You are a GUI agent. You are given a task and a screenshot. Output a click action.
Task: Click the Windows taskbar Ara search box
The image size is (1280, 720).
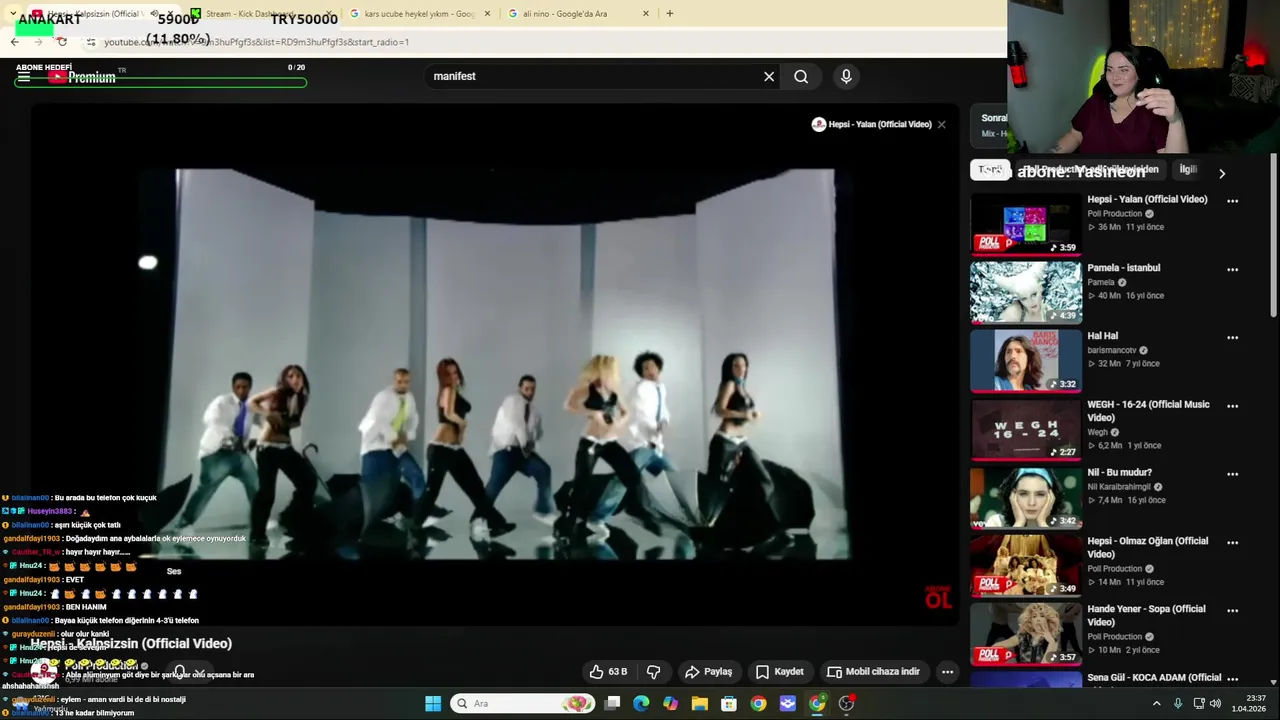tap(523, 703)
